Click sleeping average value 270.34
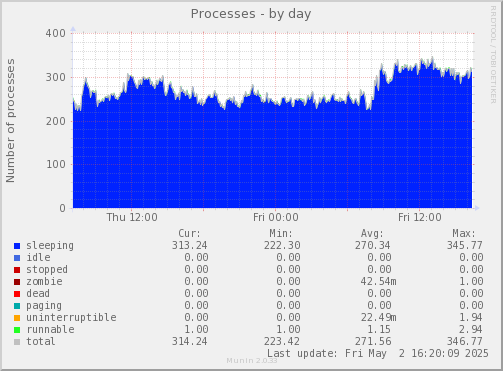 click(372, 245)
